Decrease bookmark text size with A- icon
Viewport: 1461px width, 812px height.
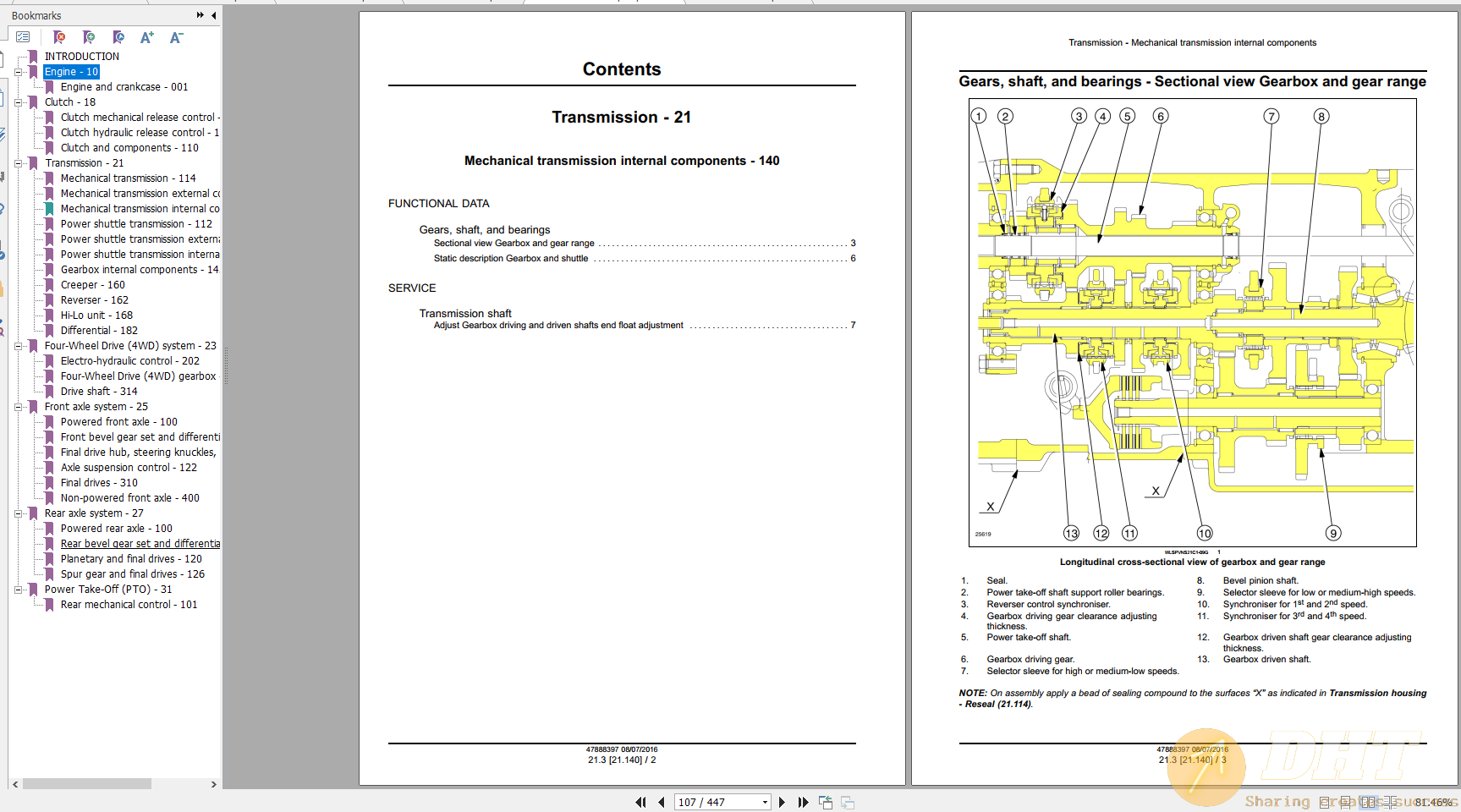176,36
